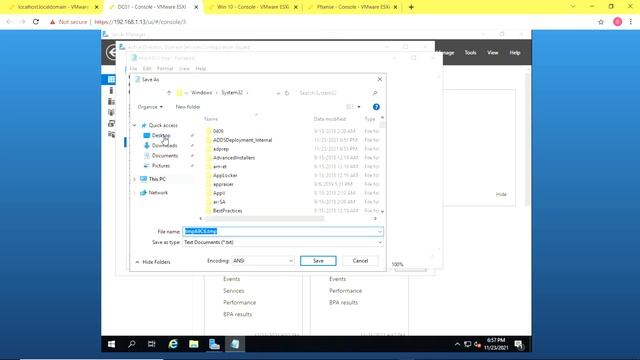Click the Task View icon on taskbar

(151, 344)
